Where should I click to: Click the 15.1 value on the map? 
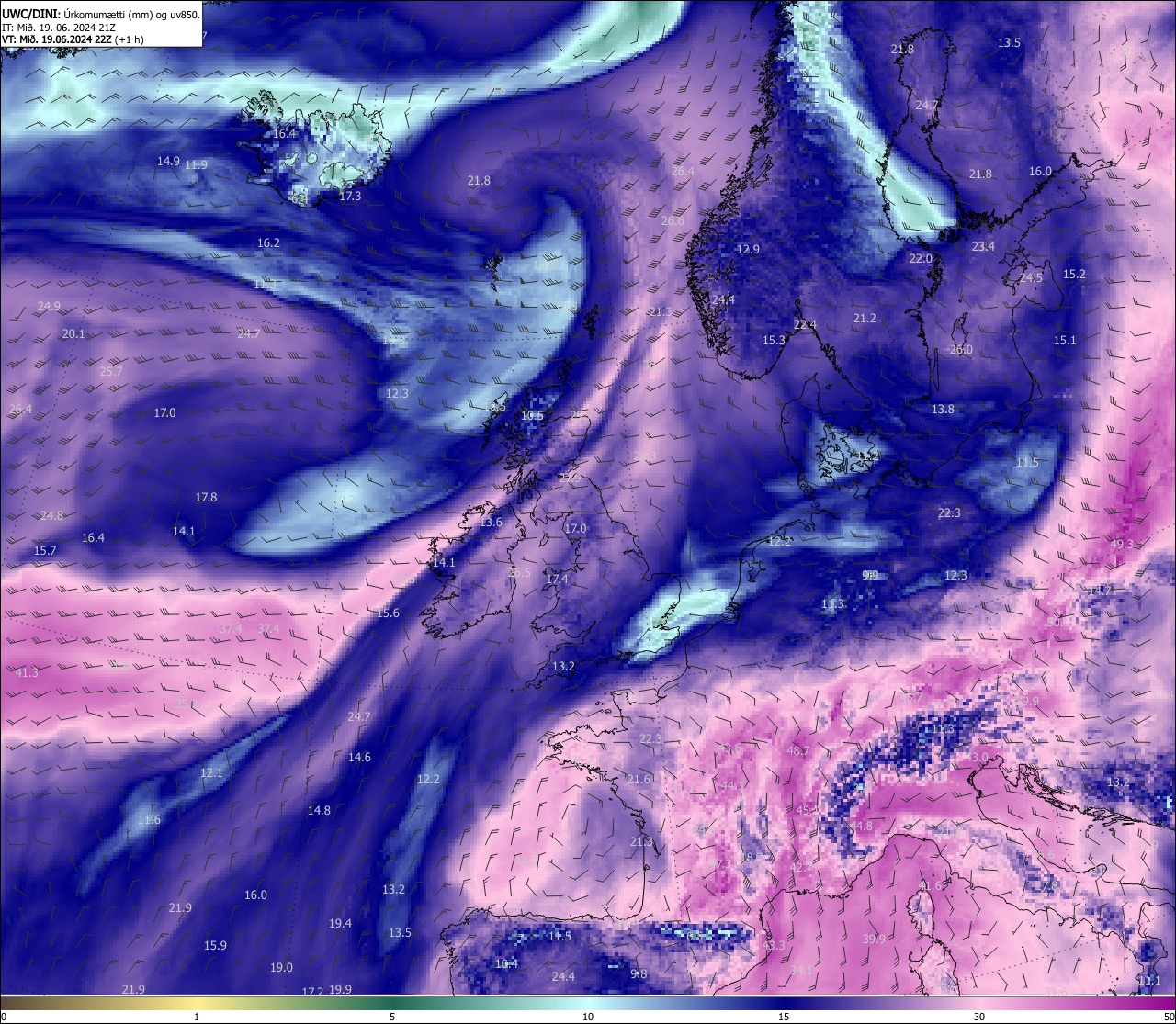click(1064, 340)
